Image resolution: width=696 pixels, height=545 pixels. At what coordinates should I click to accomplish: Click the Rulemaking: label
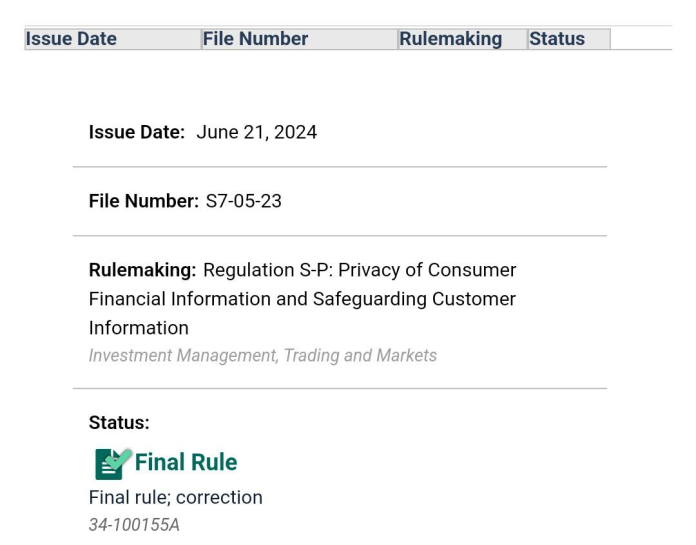click(142, 270)
